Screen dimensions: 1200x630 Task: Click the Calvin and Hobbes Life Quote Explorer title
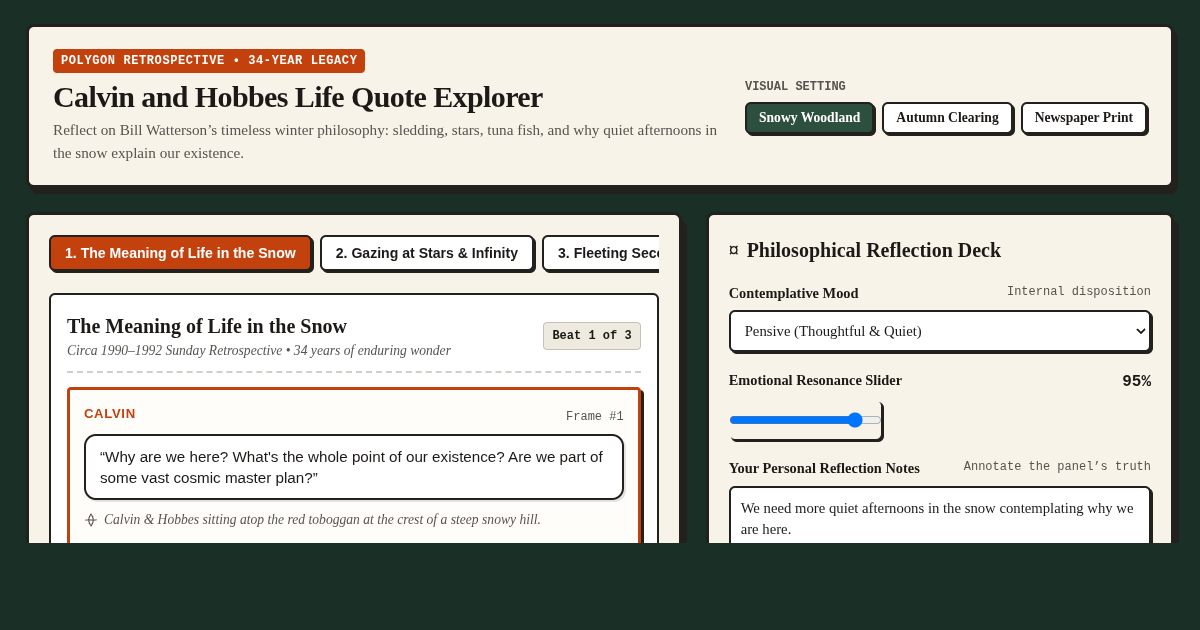click(298, 97)
